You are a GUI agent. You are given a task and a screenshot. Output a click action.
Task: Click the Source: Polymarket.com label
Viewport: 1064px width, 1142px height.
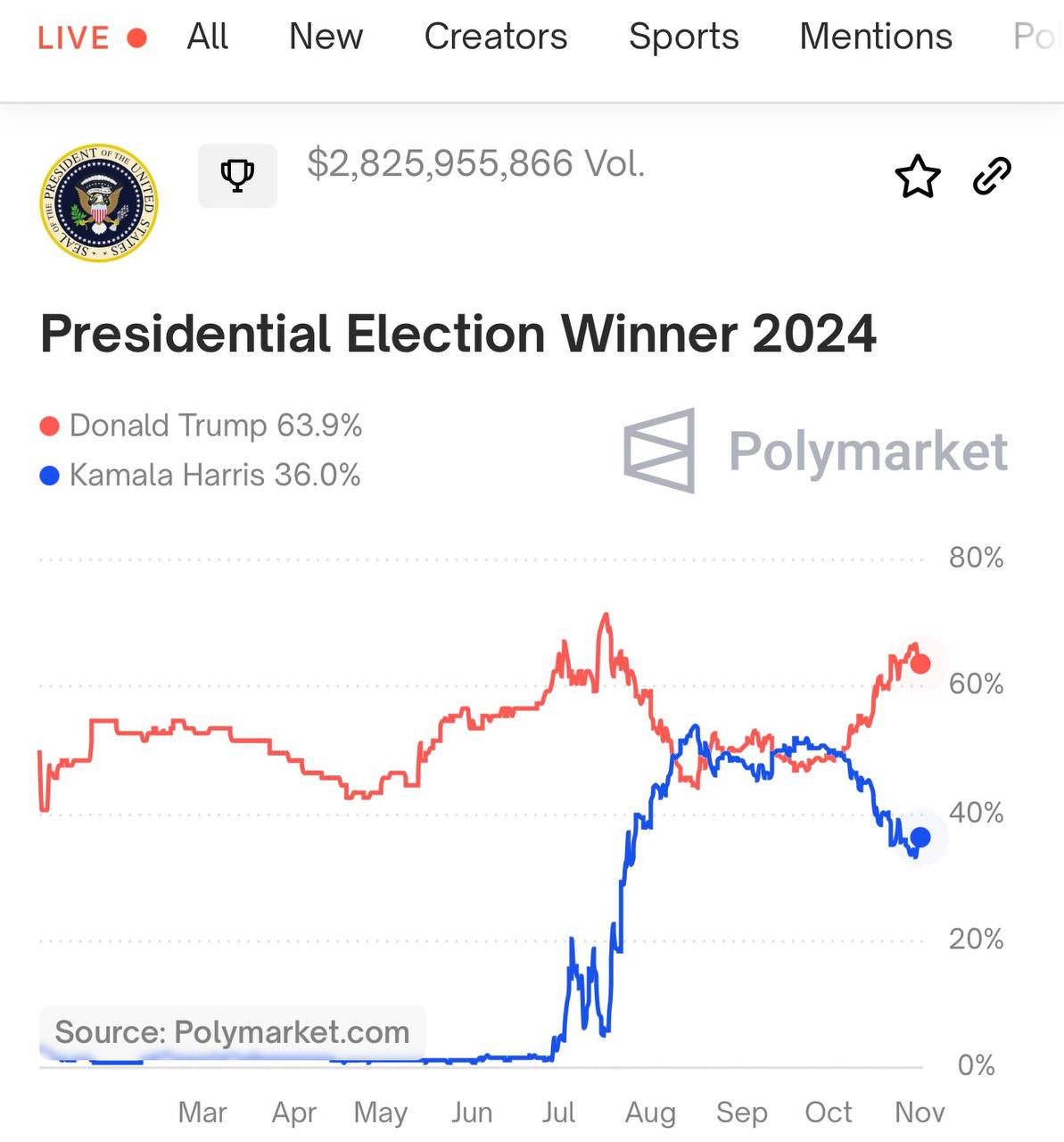[232, 1032]
